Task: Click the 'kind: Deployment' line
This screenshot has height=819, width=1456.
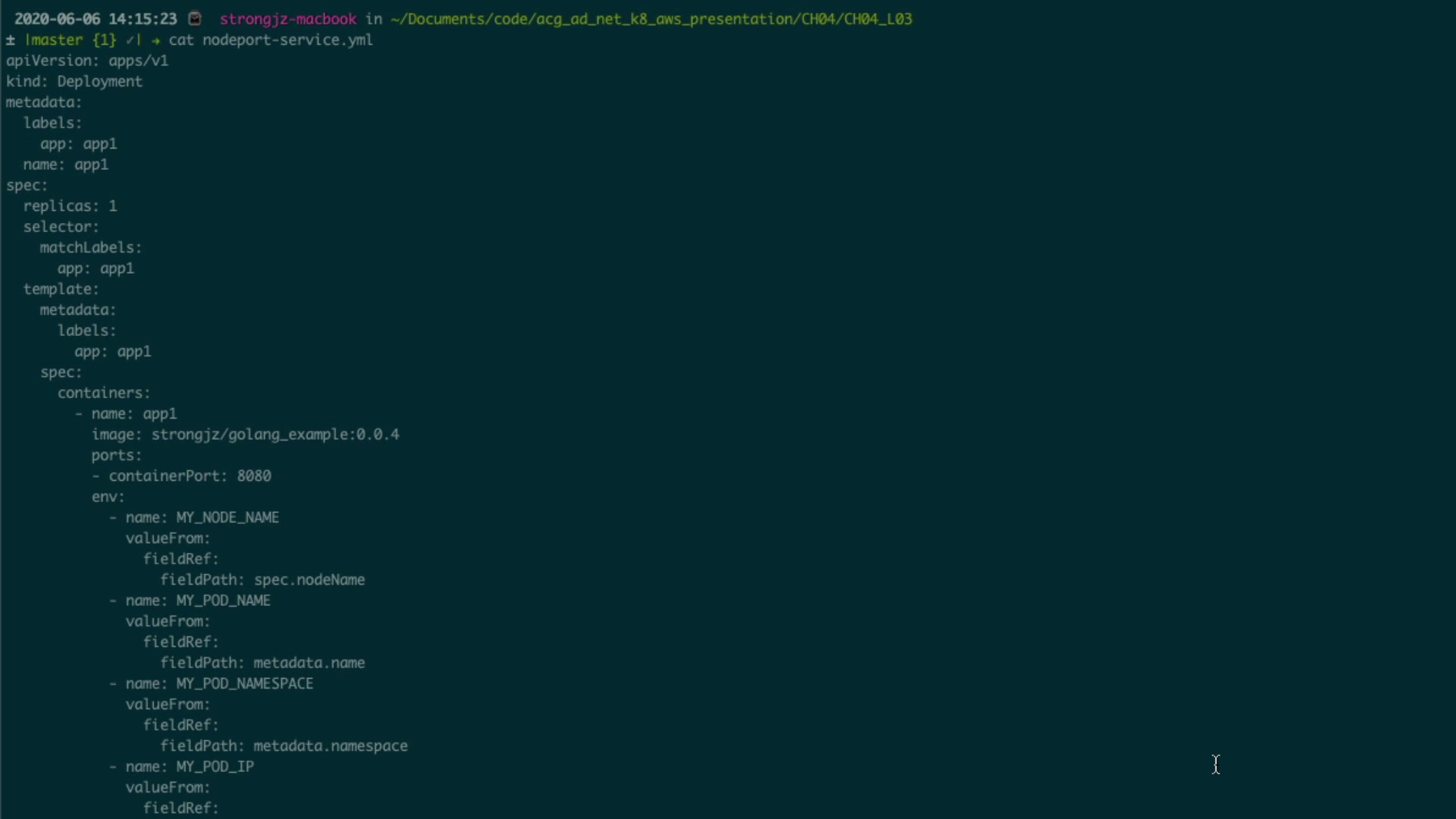Action: tap(74, 81)
